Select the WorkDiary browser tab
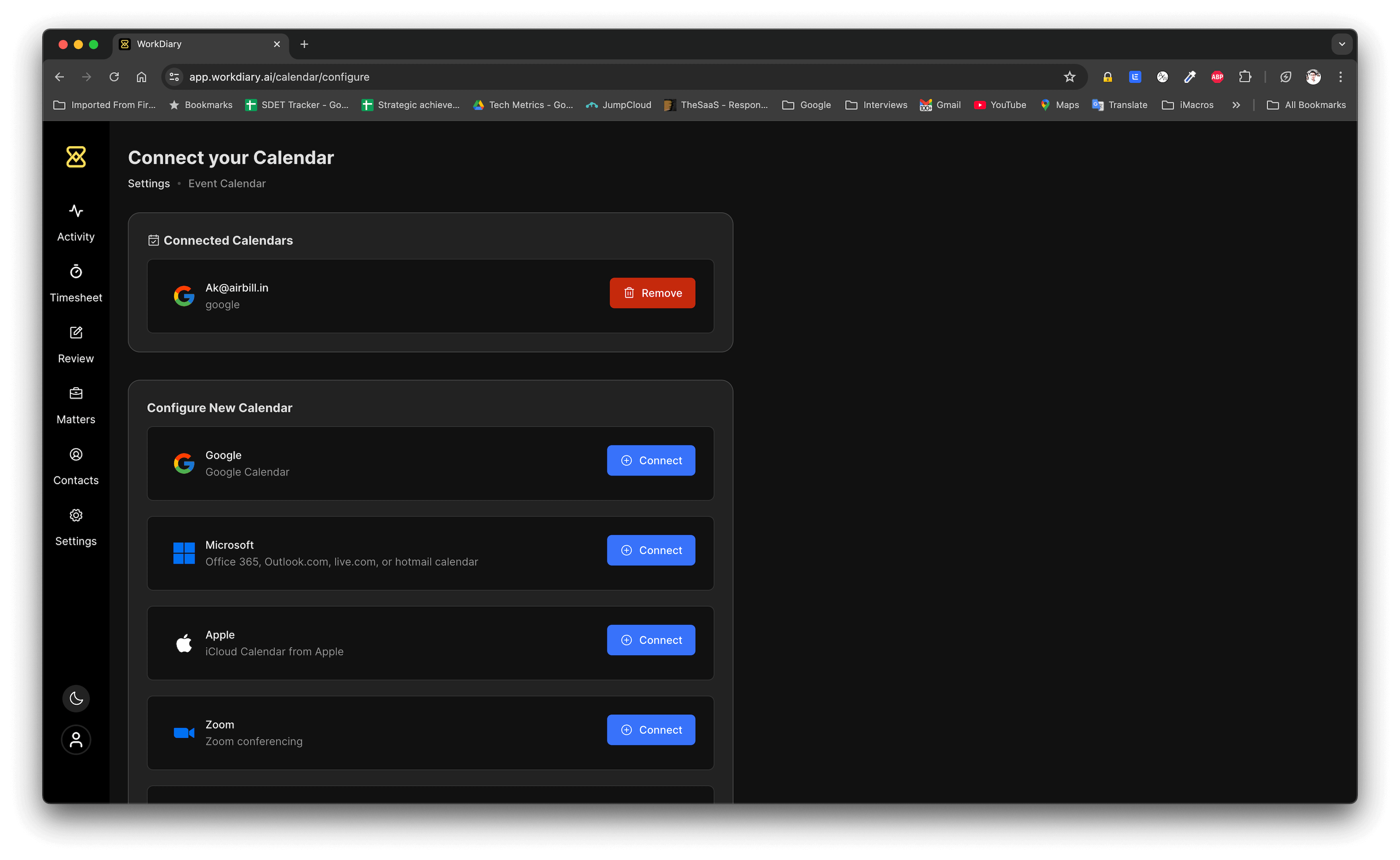This screenshot has height=860, width=1400. point(201,44)
